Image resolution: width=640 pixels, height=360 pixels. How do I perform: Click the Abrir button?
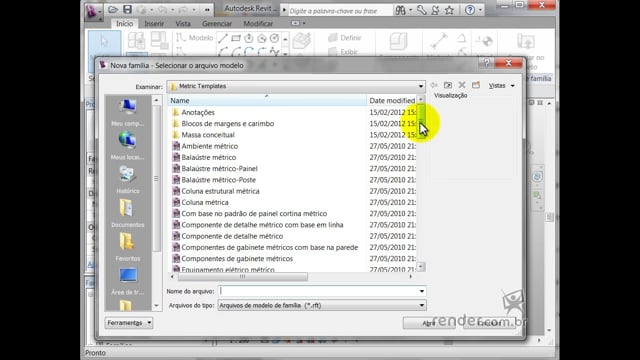[x=429, y=323]
